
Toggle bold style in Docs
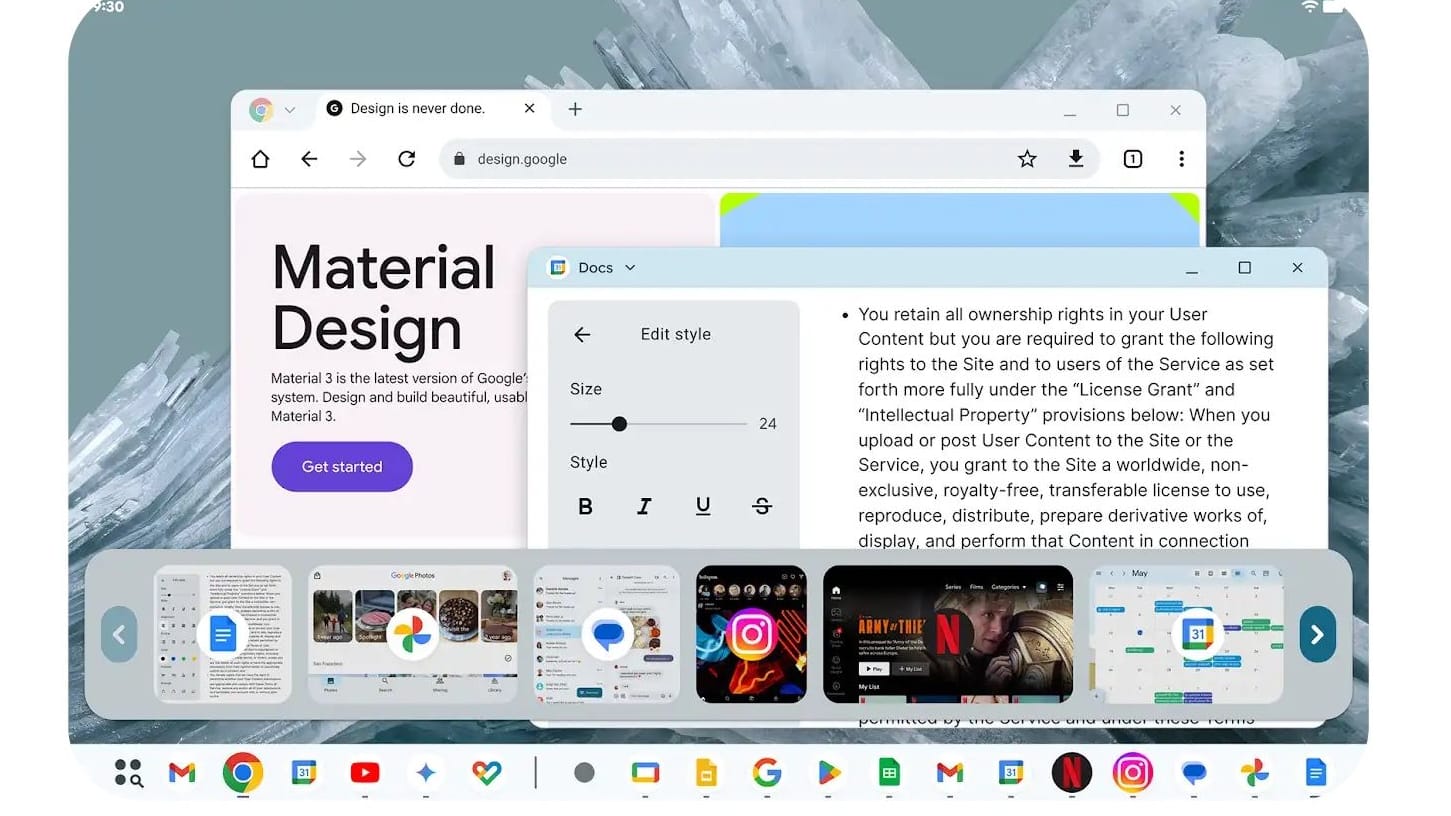click(x=586, y=507)
